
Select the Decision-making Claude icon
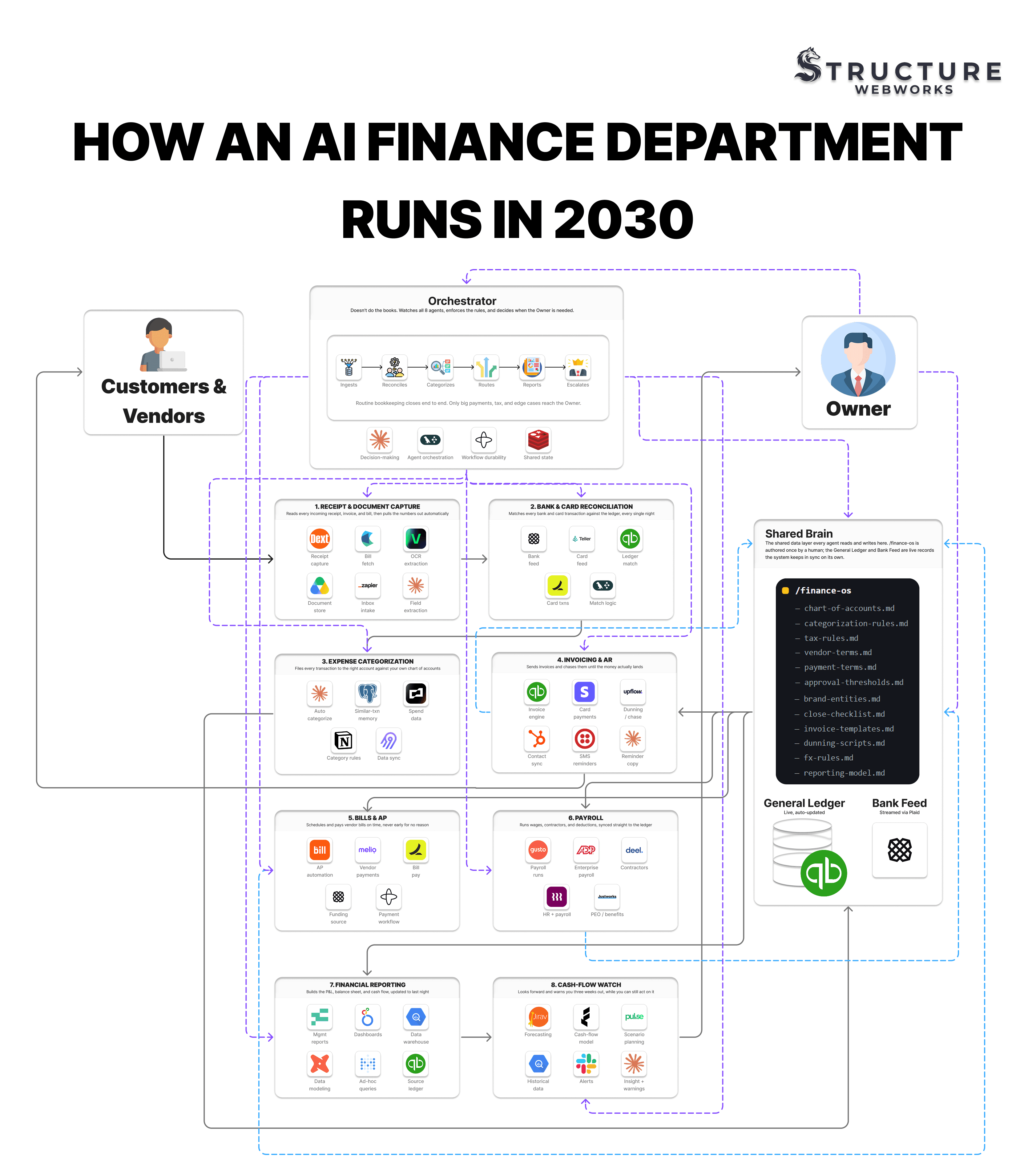tap(379, 440)
